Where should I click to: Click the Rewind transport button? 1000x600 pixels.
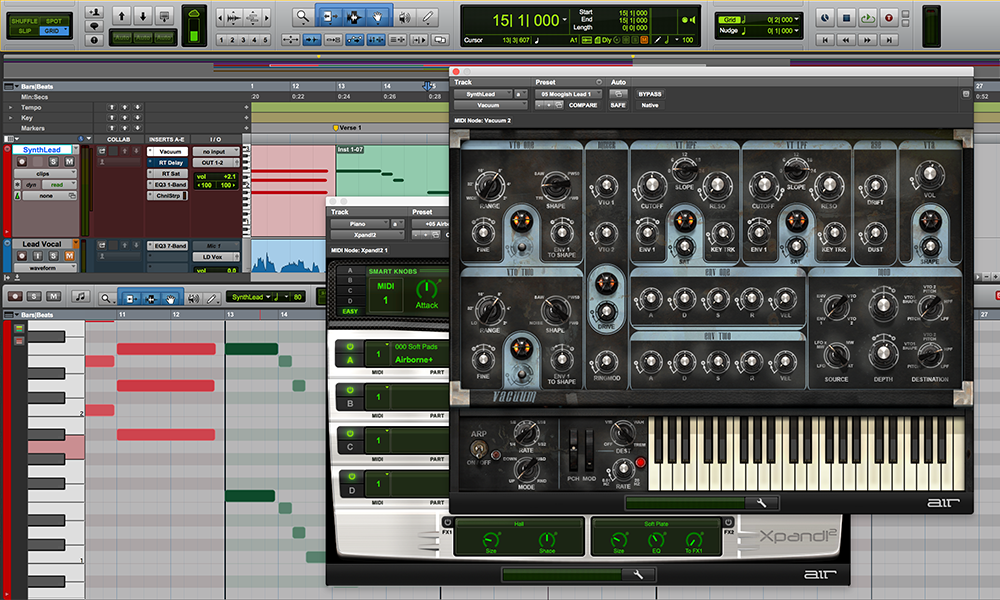point(846,40)
